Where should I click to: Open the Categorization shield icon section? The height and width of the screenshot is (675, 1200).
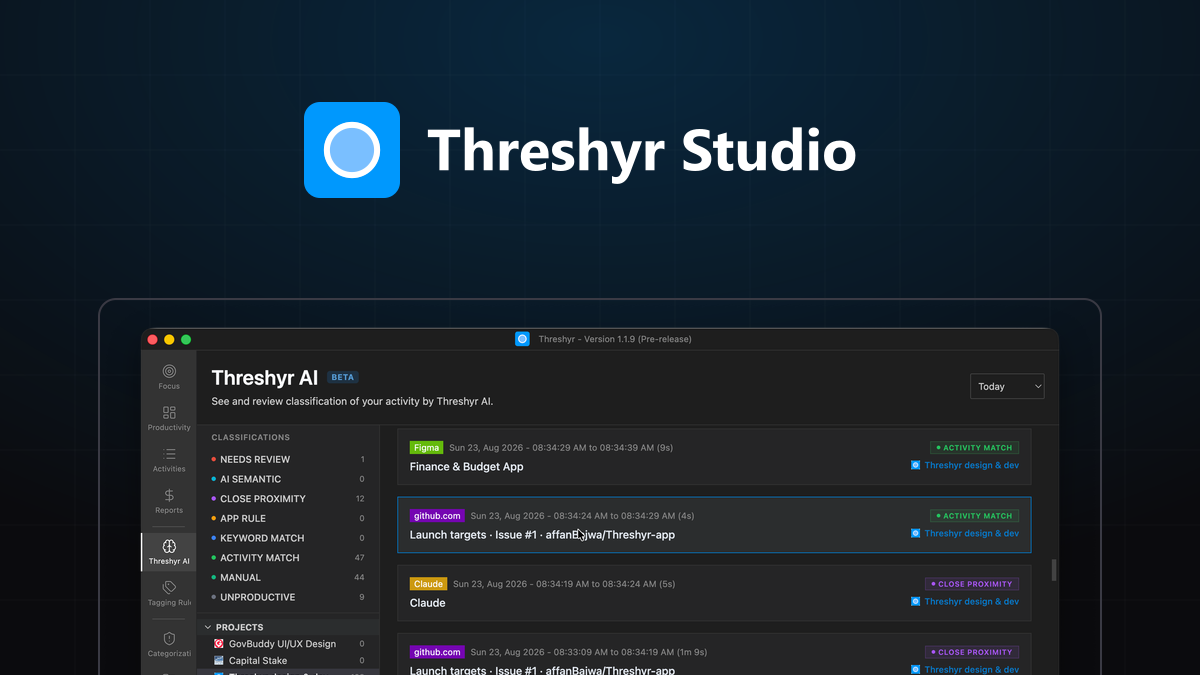pos(169,644)
